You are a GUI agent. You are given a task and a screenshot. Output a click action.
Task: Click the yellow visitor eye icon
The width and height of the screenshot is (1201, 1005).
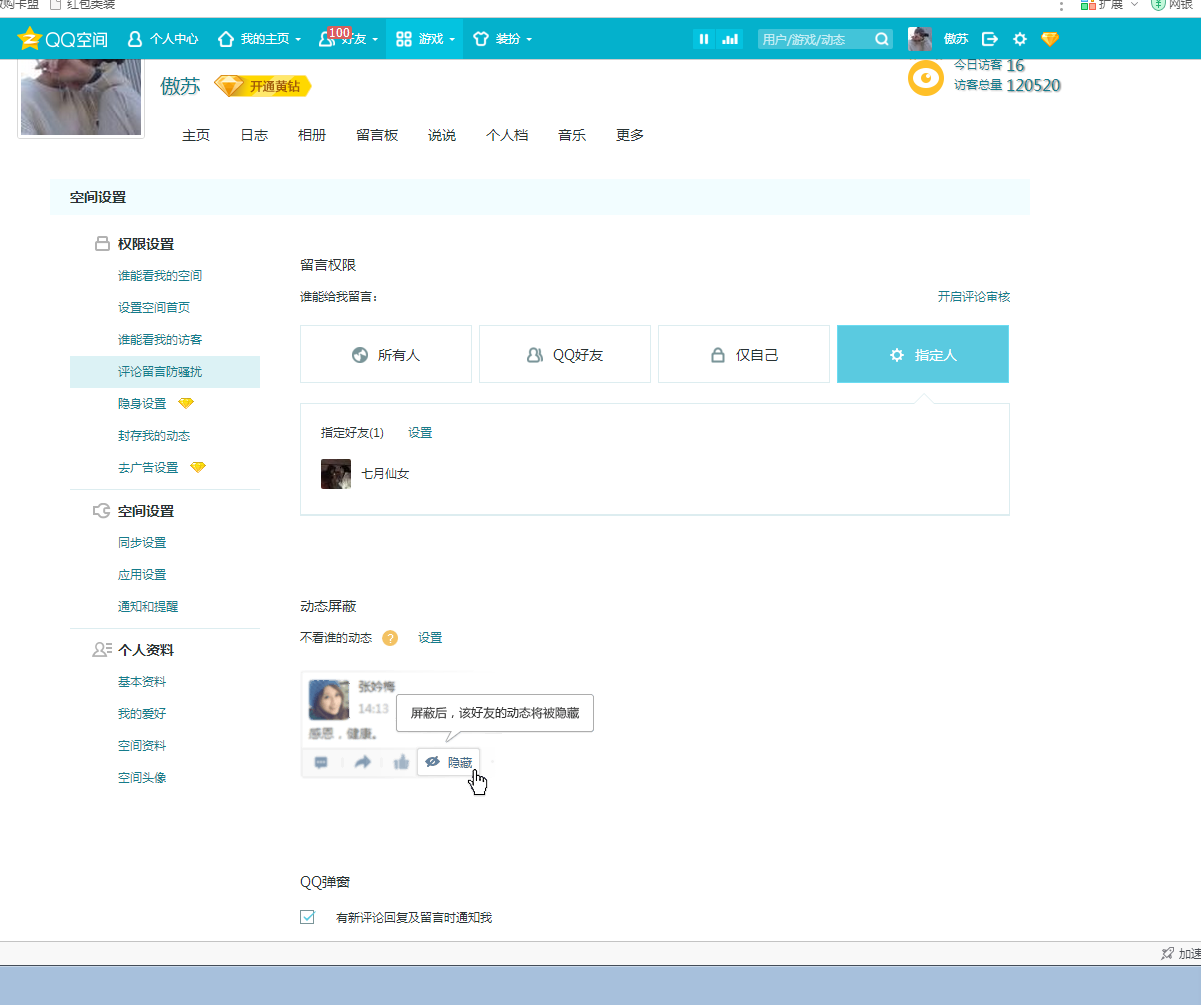point(926,78)
